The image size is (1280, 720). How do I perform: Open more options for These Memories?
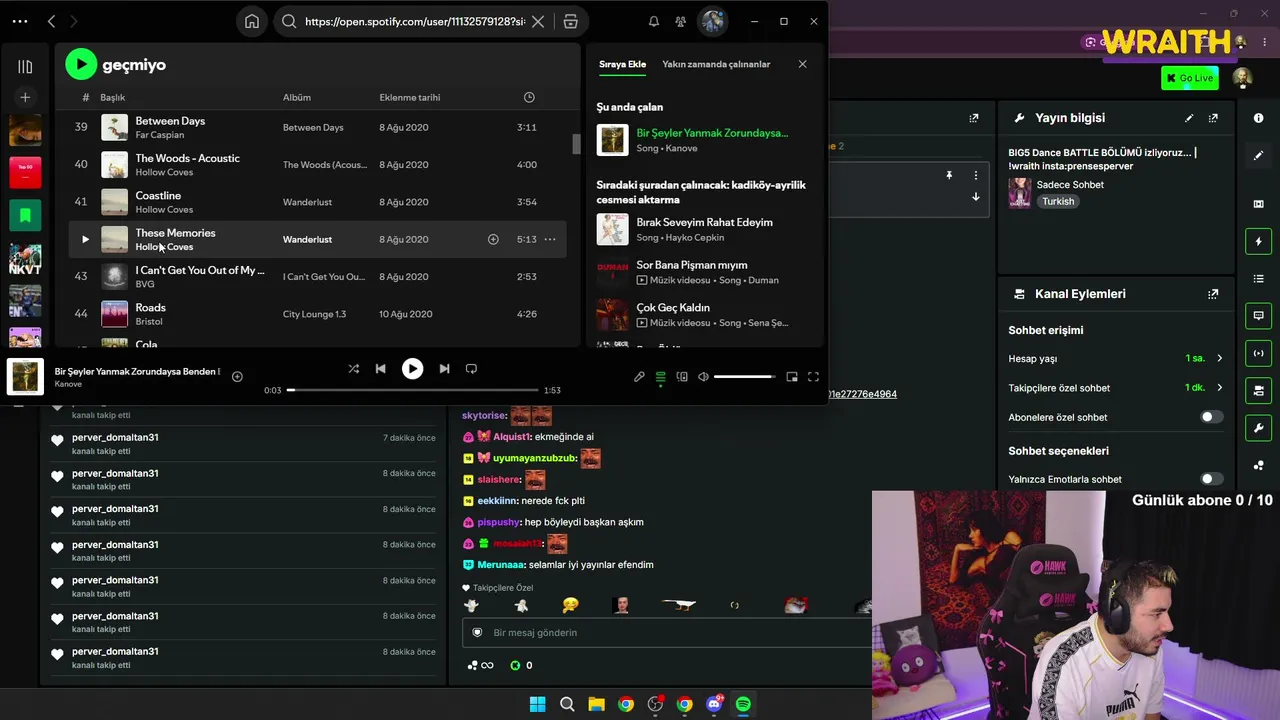pos(550,239)
